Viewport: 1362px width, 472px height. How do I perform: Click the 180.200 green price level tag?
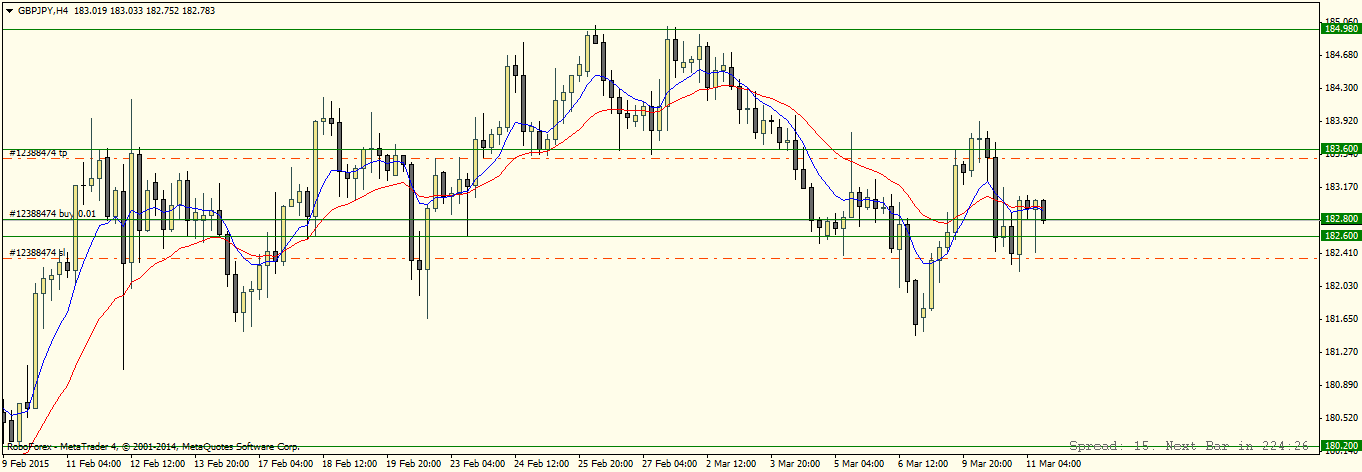pos(1341,446)
